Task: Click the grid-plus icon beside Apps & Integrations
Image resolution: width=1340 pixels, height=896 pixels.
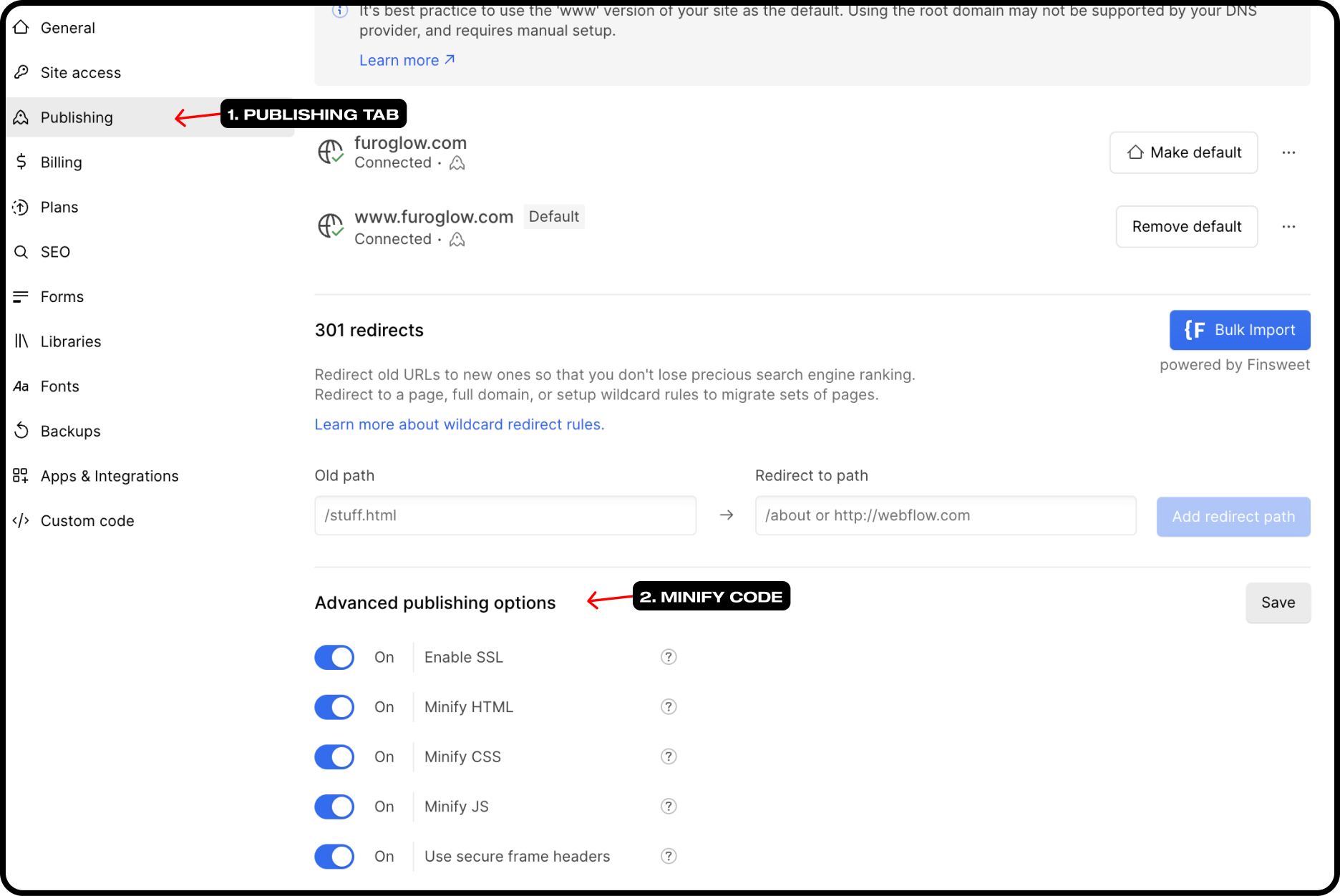Action: tap(21, 476)
